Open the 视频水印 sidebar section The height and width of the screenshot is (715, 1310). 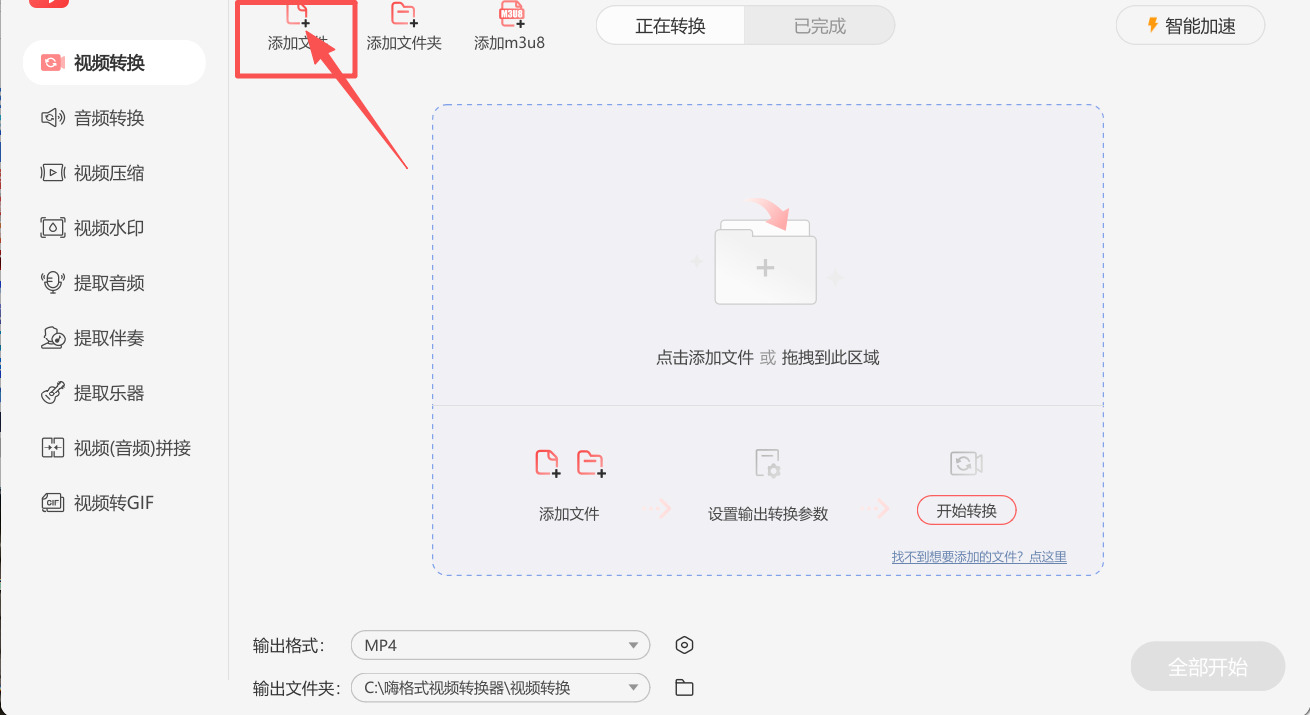tap(93, 228)
